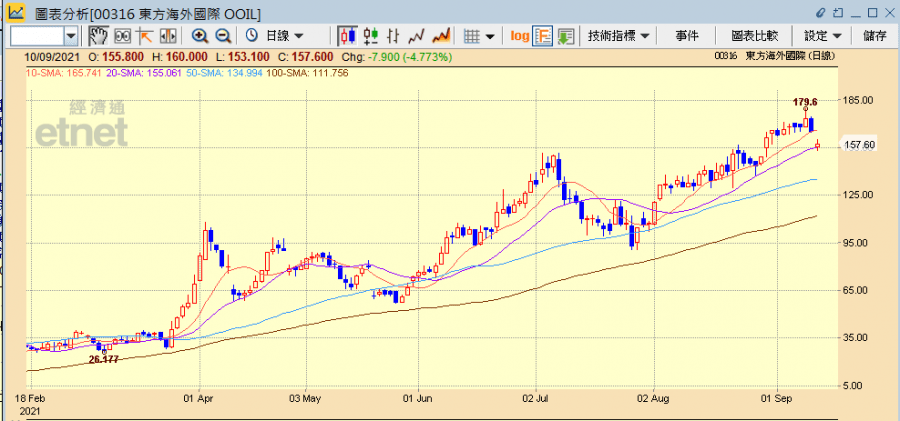
Task: Toggle the download data panel icon
Action: [566, 36]
